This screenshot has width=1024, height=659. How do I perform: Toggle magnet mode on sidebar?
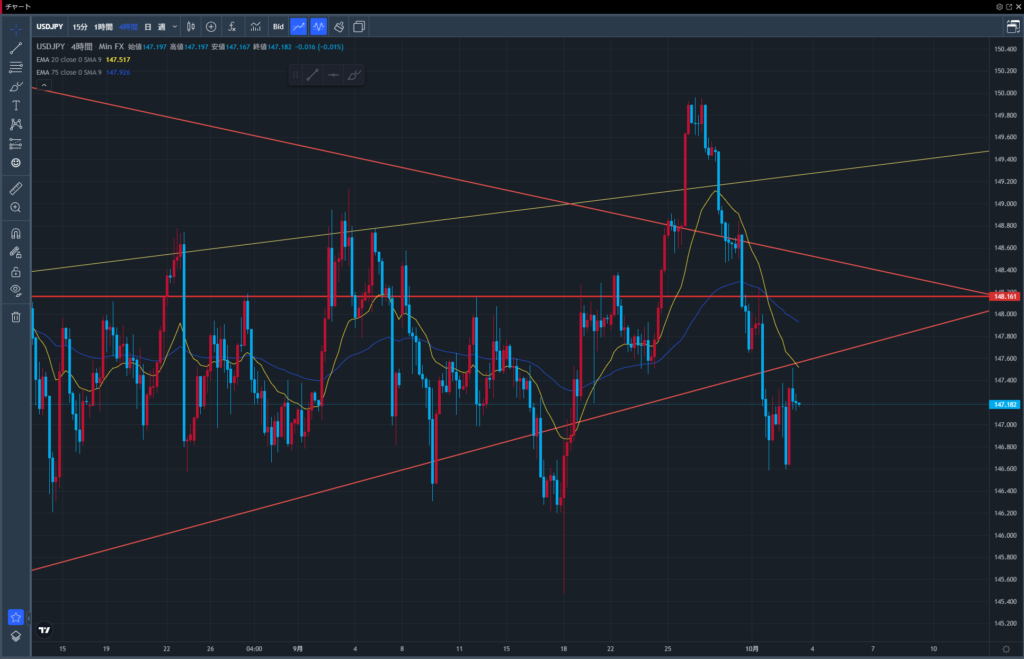(16, 233)
